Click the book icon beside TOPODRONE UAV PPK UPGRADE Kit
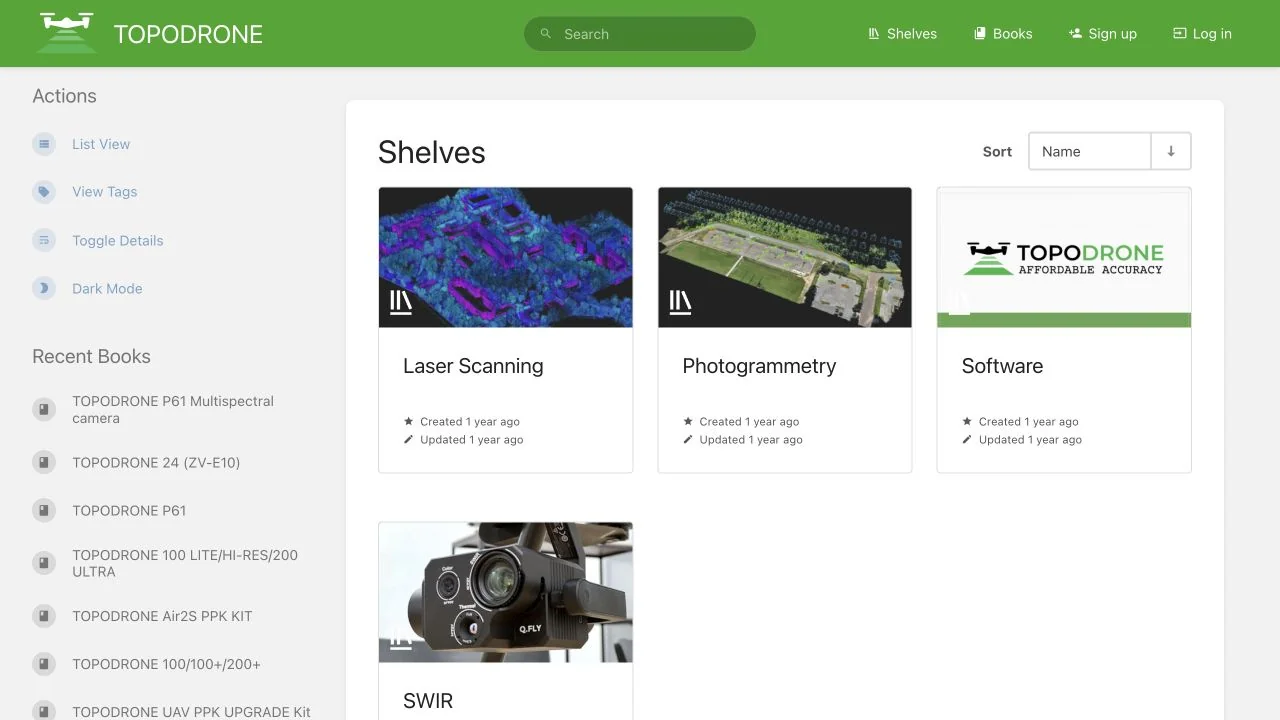Viewport: 1280px width, 720px height. (44, 711)
